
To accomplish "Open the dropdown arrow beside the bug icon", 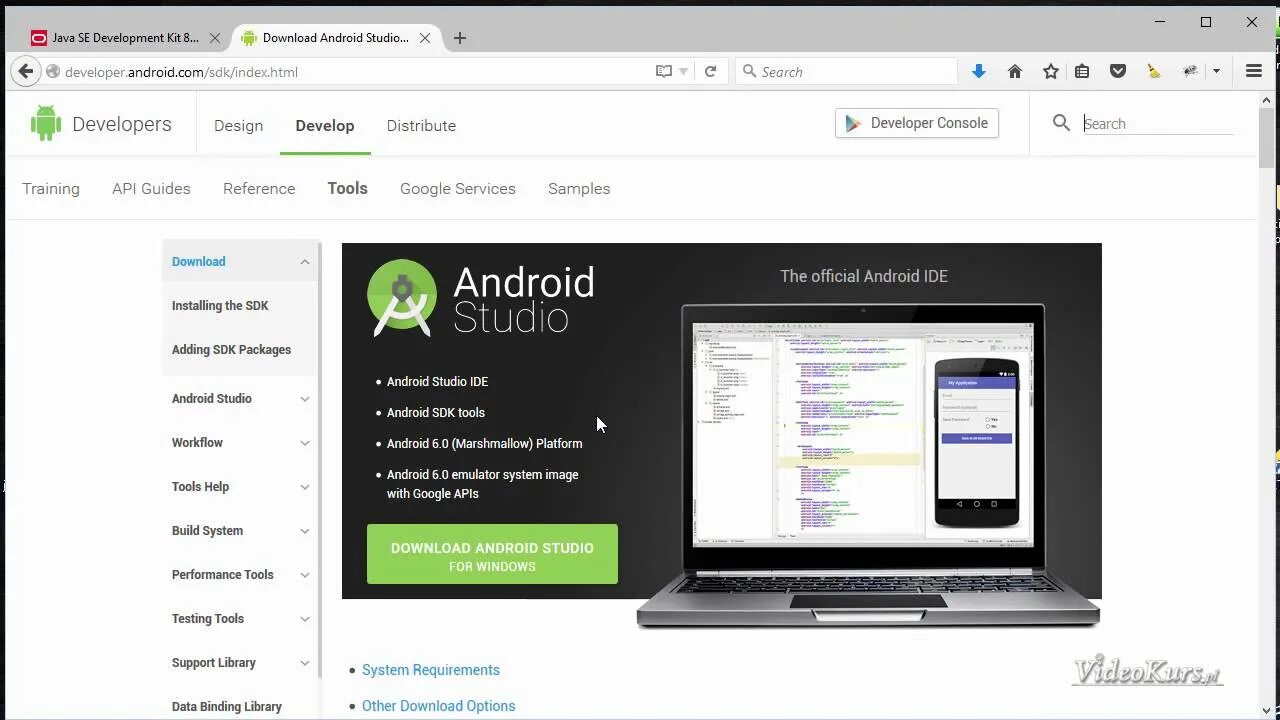I will 1216,72.
